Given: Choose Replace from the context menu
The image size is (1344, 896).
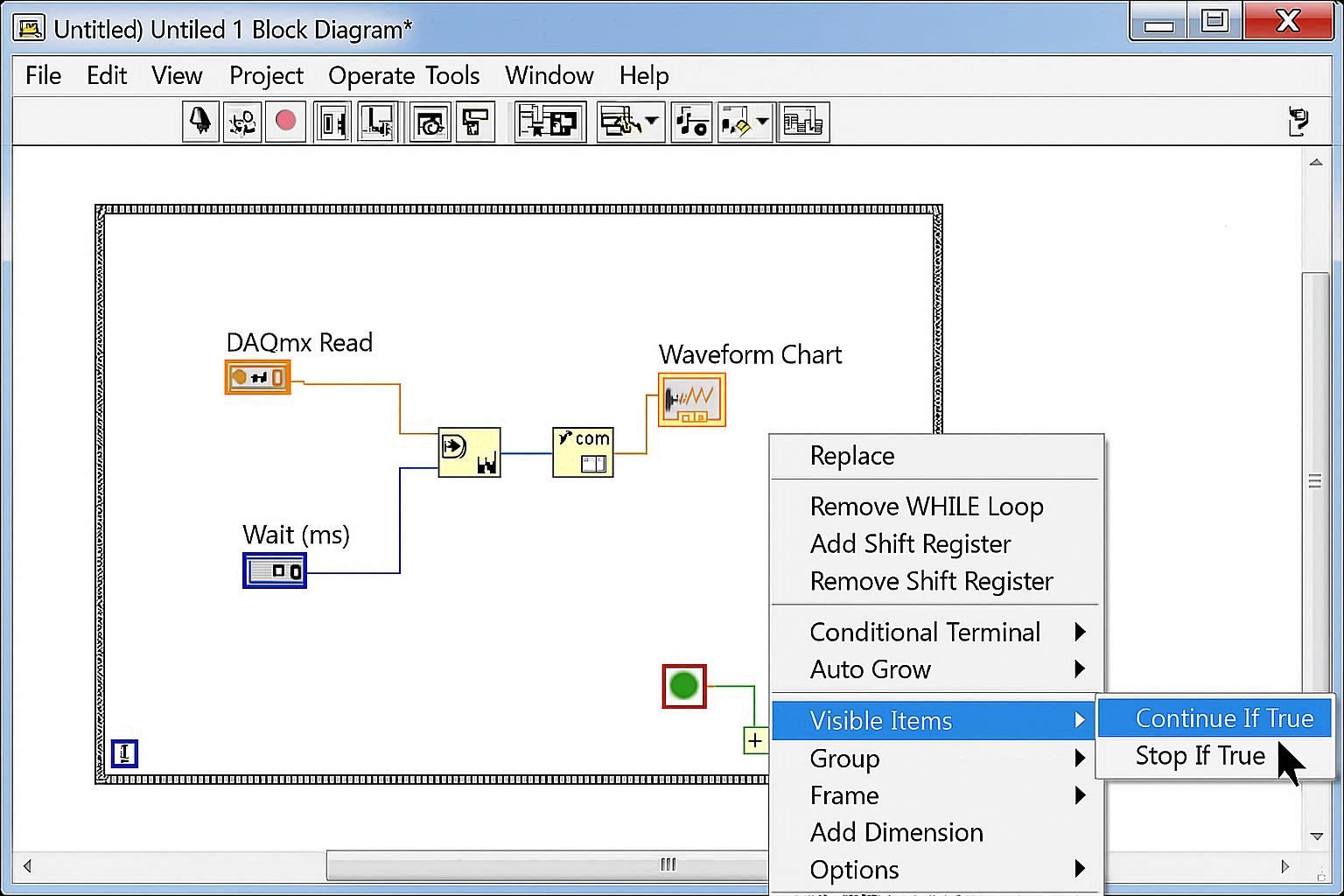Looking at the screenshot, I should (x=851, y=455).
